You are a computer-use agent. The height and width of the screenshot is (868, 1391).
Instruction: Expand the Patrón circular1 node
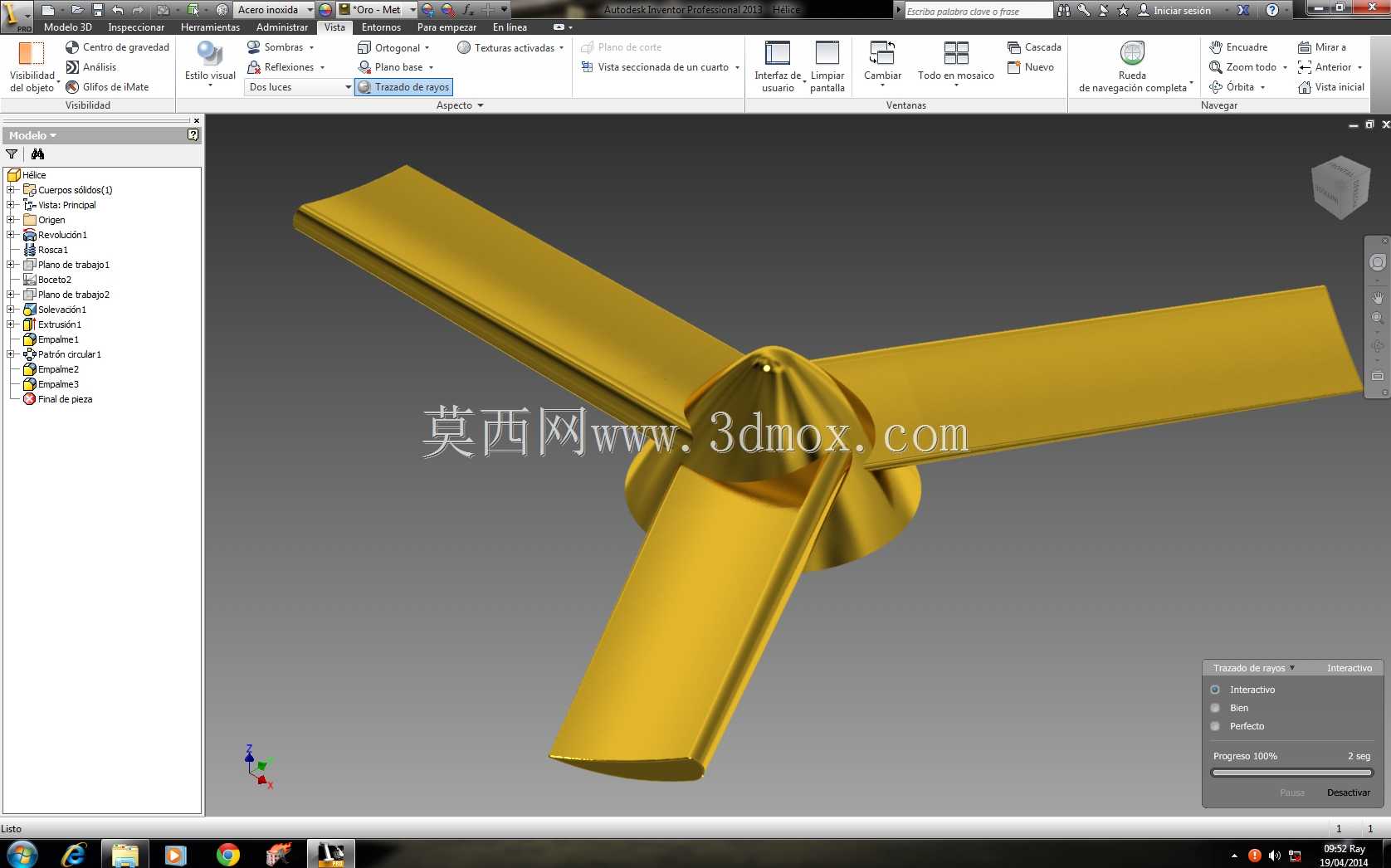pyautogui.click(x=11, y=354)
